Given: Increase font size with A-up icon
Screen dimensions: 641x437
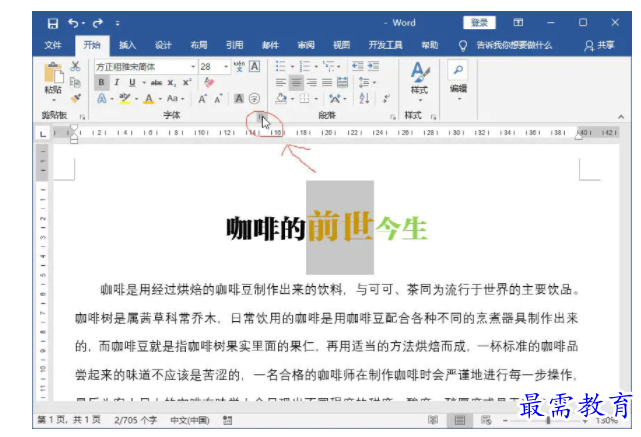Looking at the screenshot, I should (202, 99).
